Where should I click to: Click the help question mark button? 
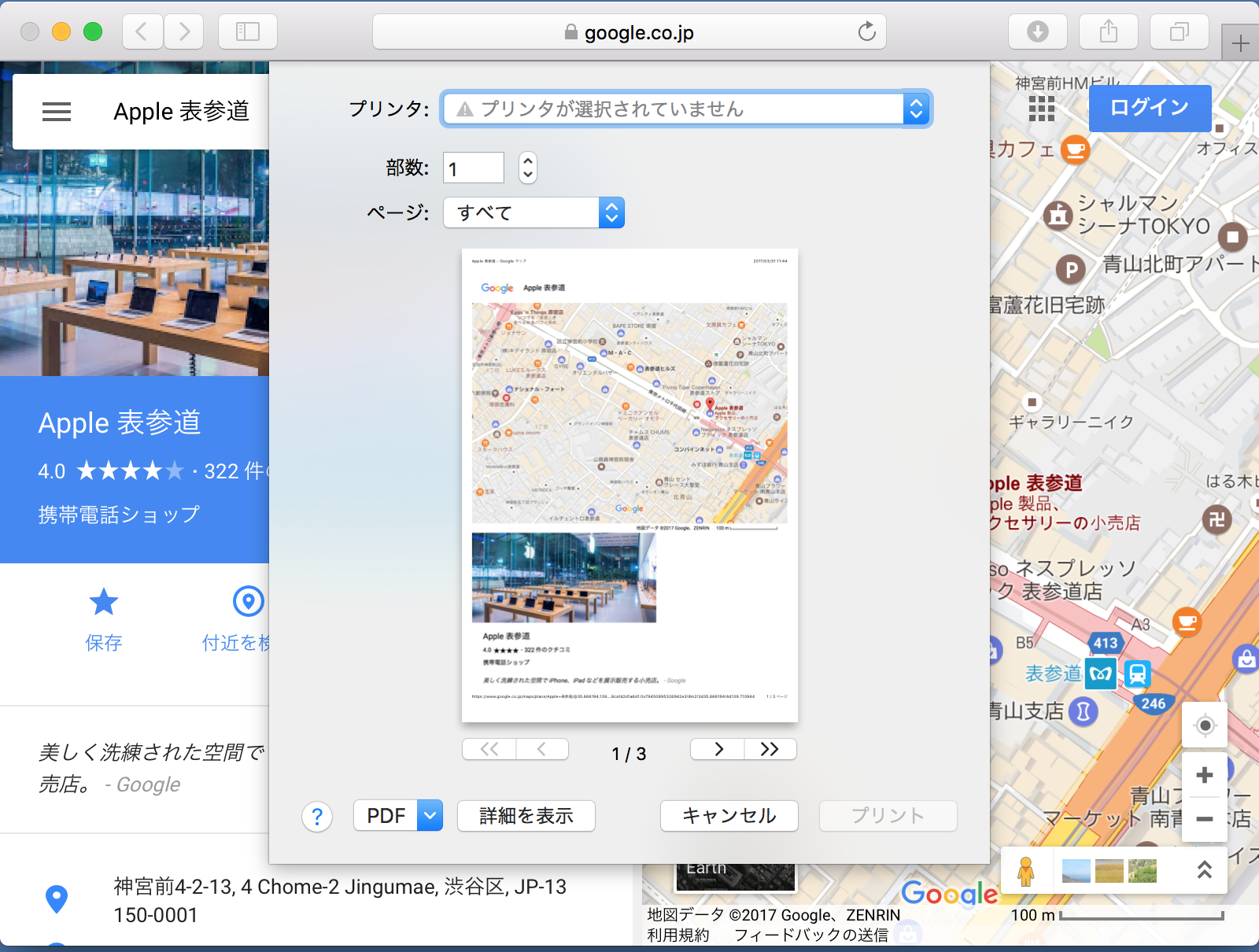(317, 817)
